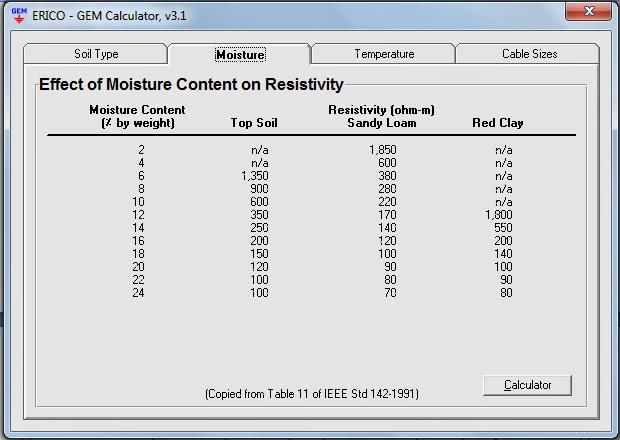Image resolution: width=620 pixels, height=440 pixels.
Task: Select the Moisture tab
Action: (240, 54)
